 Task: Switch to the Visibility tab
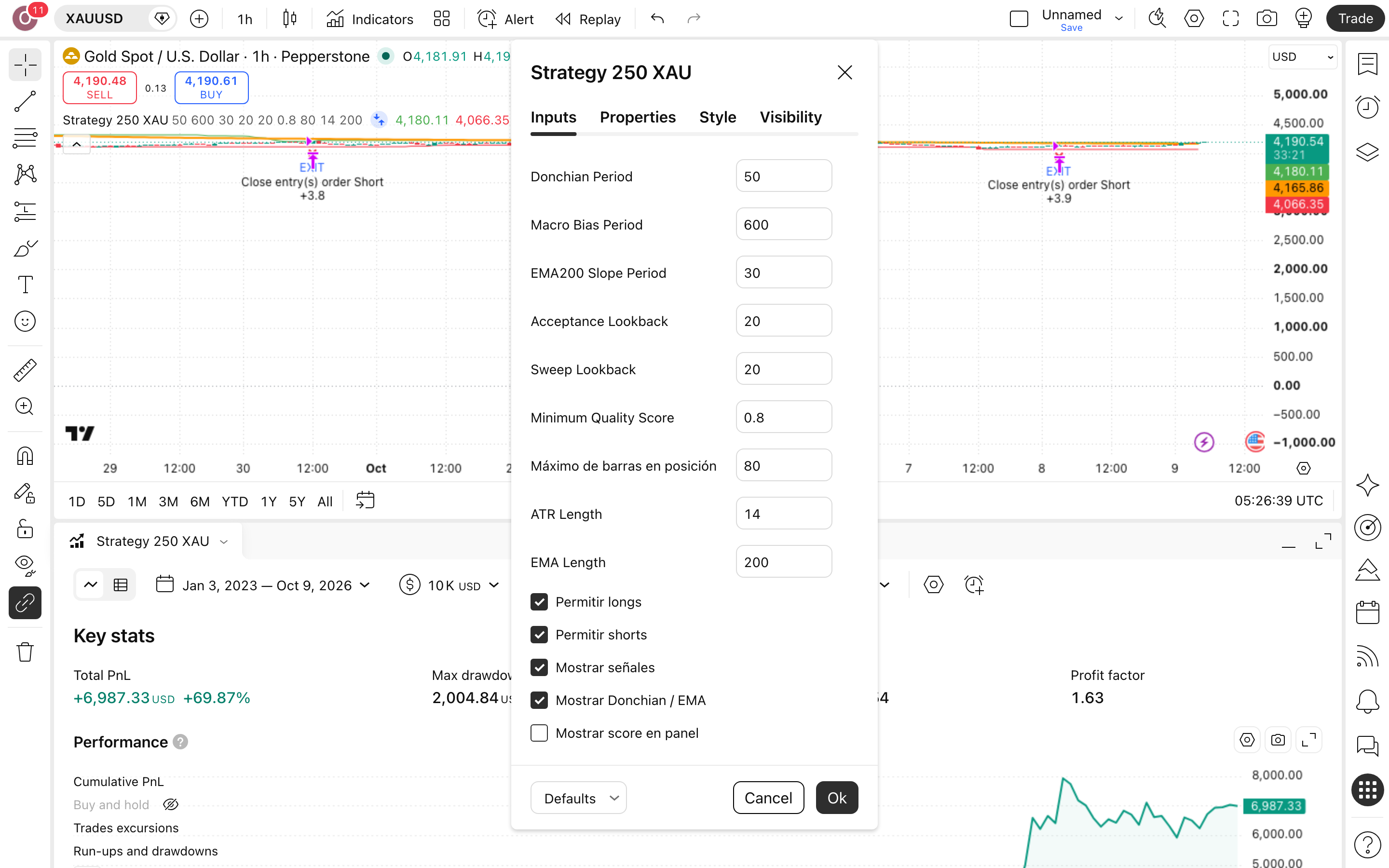790,117
